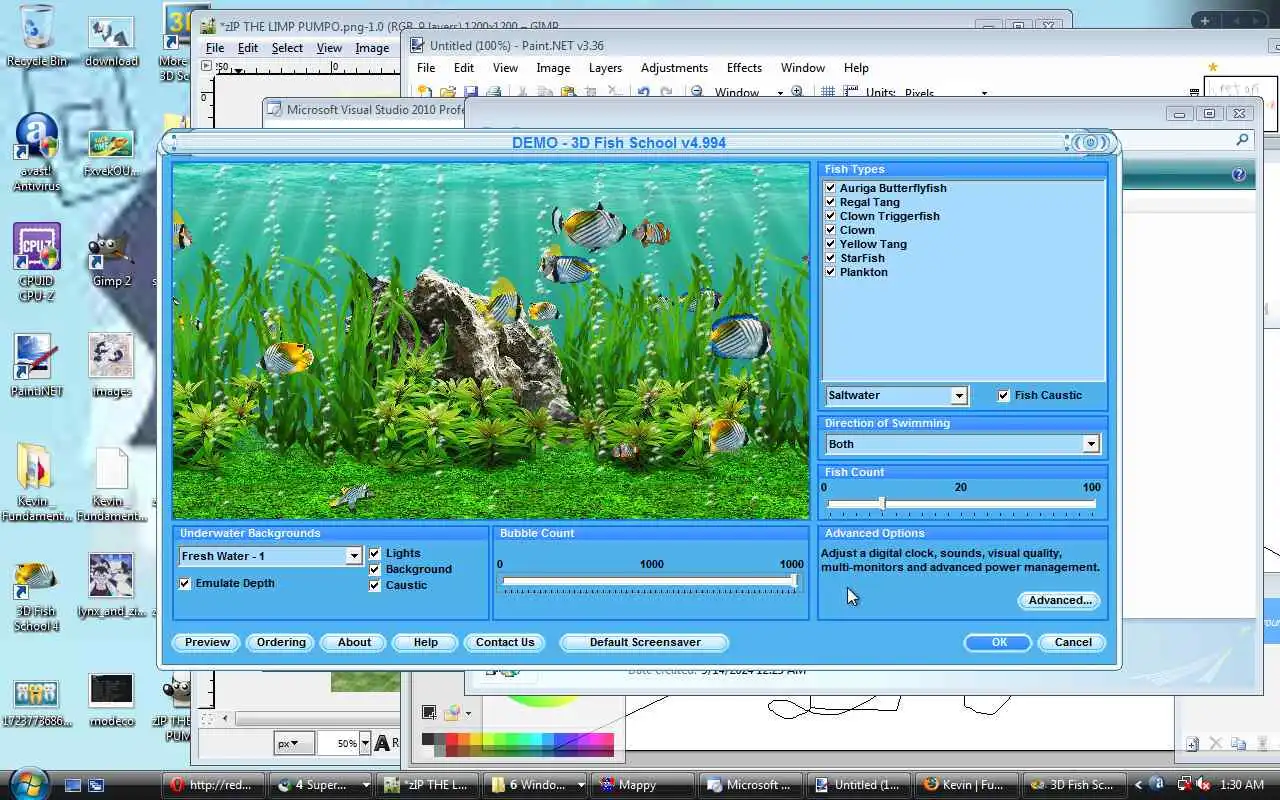1280x800 pixels.
Task: Toggle the Emulate Depth checkbox
Action: [185, 583]
